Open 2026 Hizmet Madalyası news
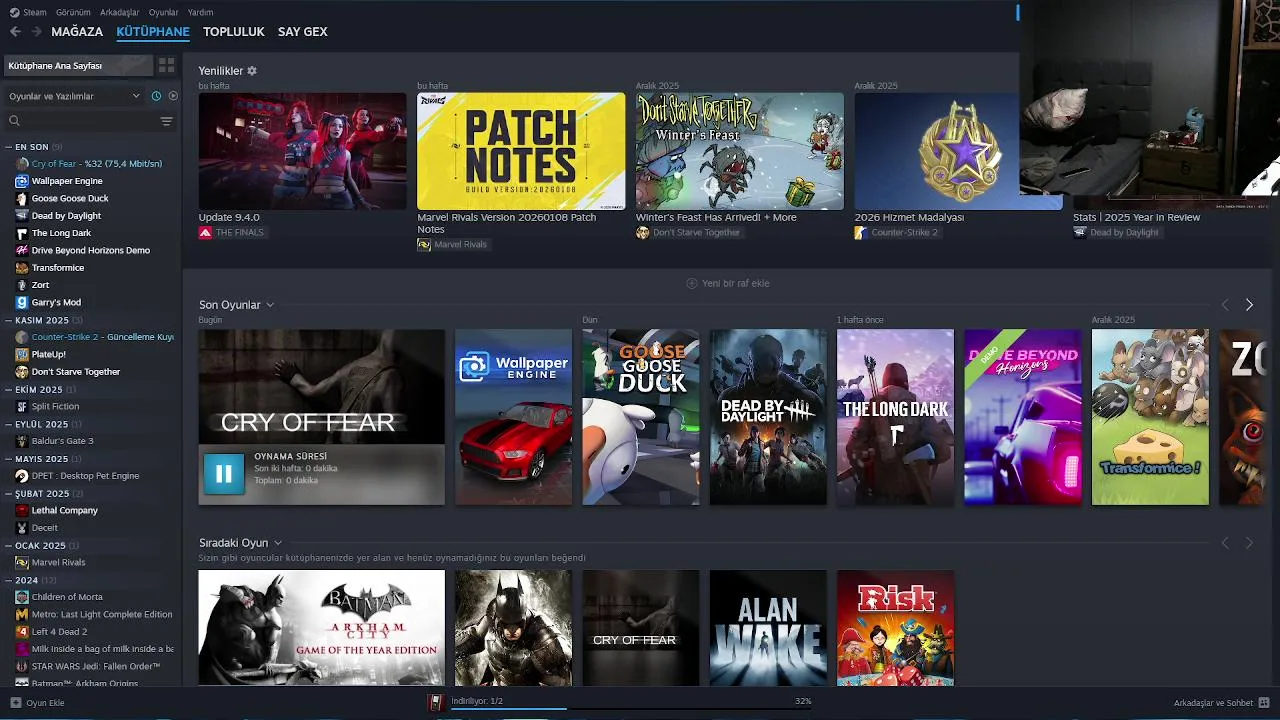This screenshot has width=1280, height=720. click(x=909, y=217)
